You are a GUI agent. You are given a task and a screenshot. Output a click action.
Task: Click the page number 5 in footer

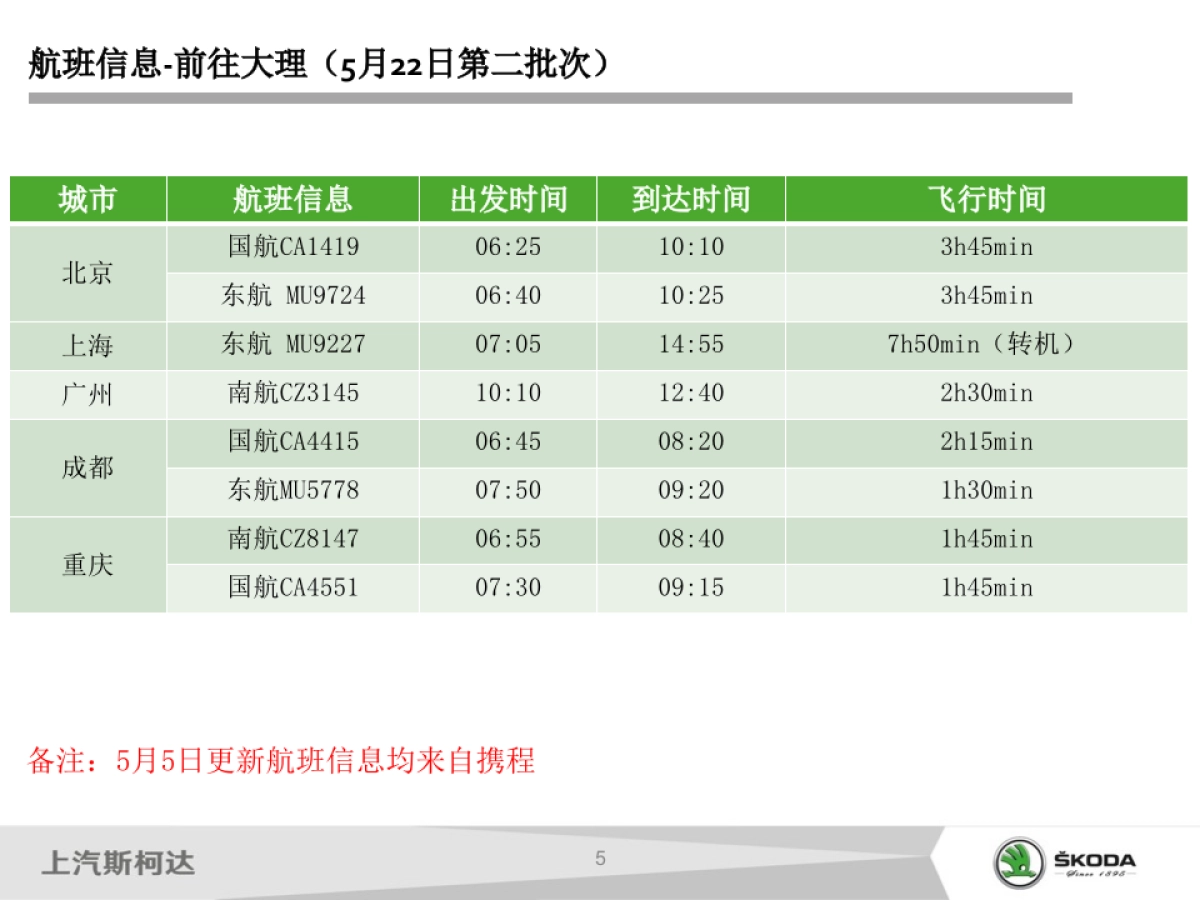[600, 857]
